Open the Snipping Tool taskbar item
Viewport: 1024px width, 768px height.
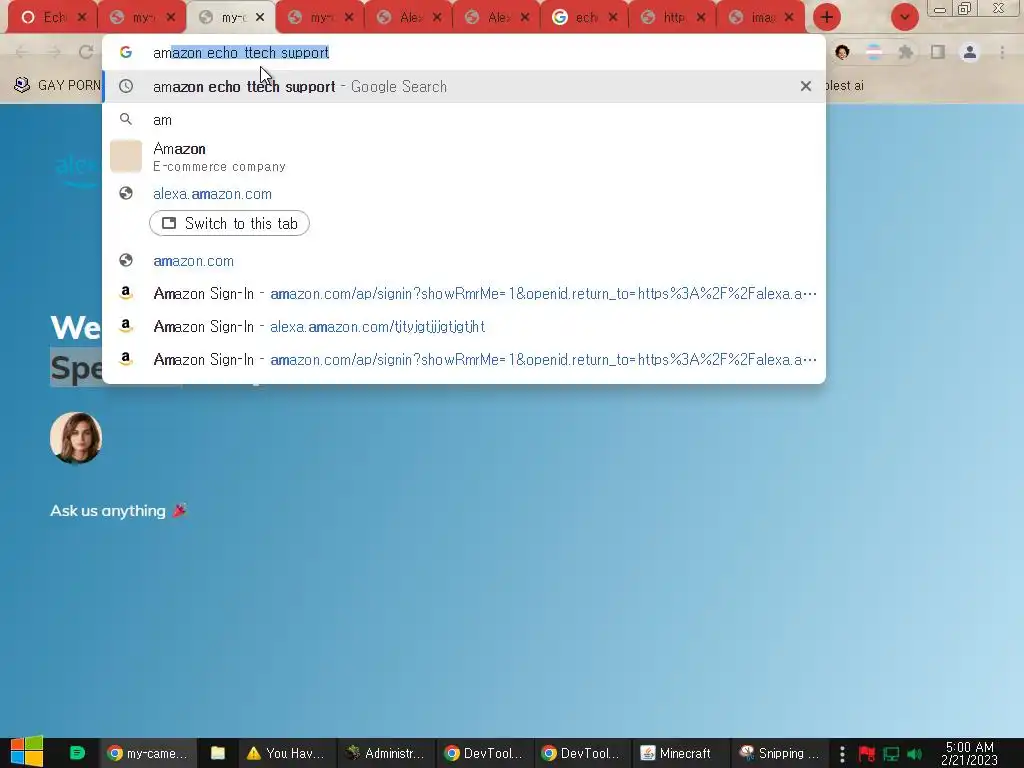pos(778,753)
